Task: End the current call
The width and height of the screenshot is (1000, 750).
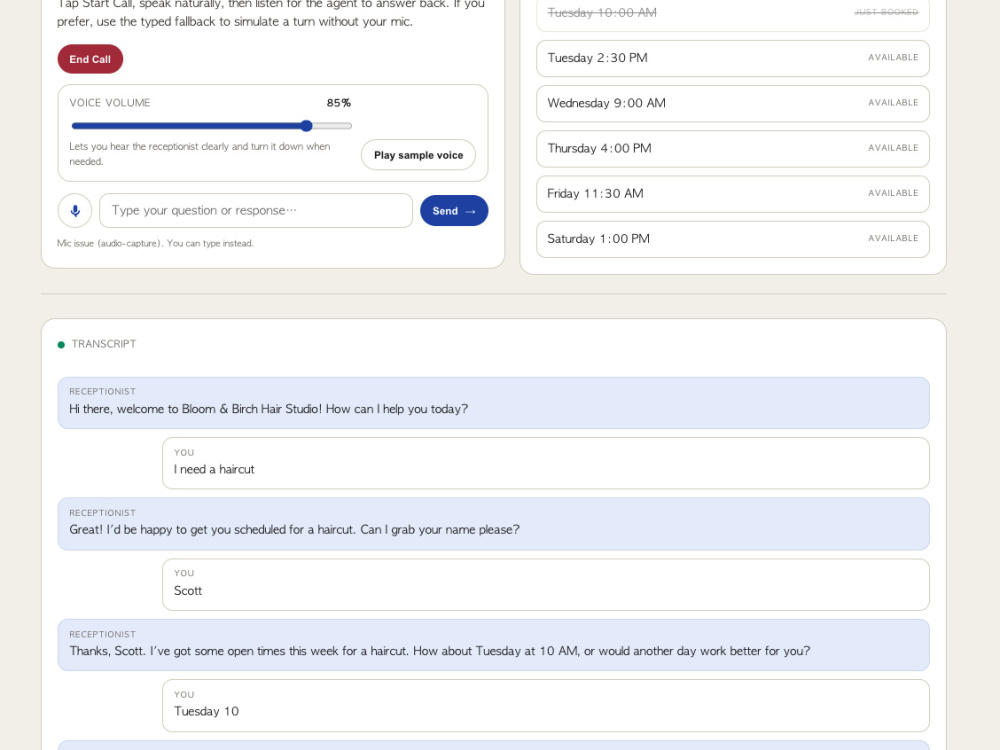Action: point(90,59)
